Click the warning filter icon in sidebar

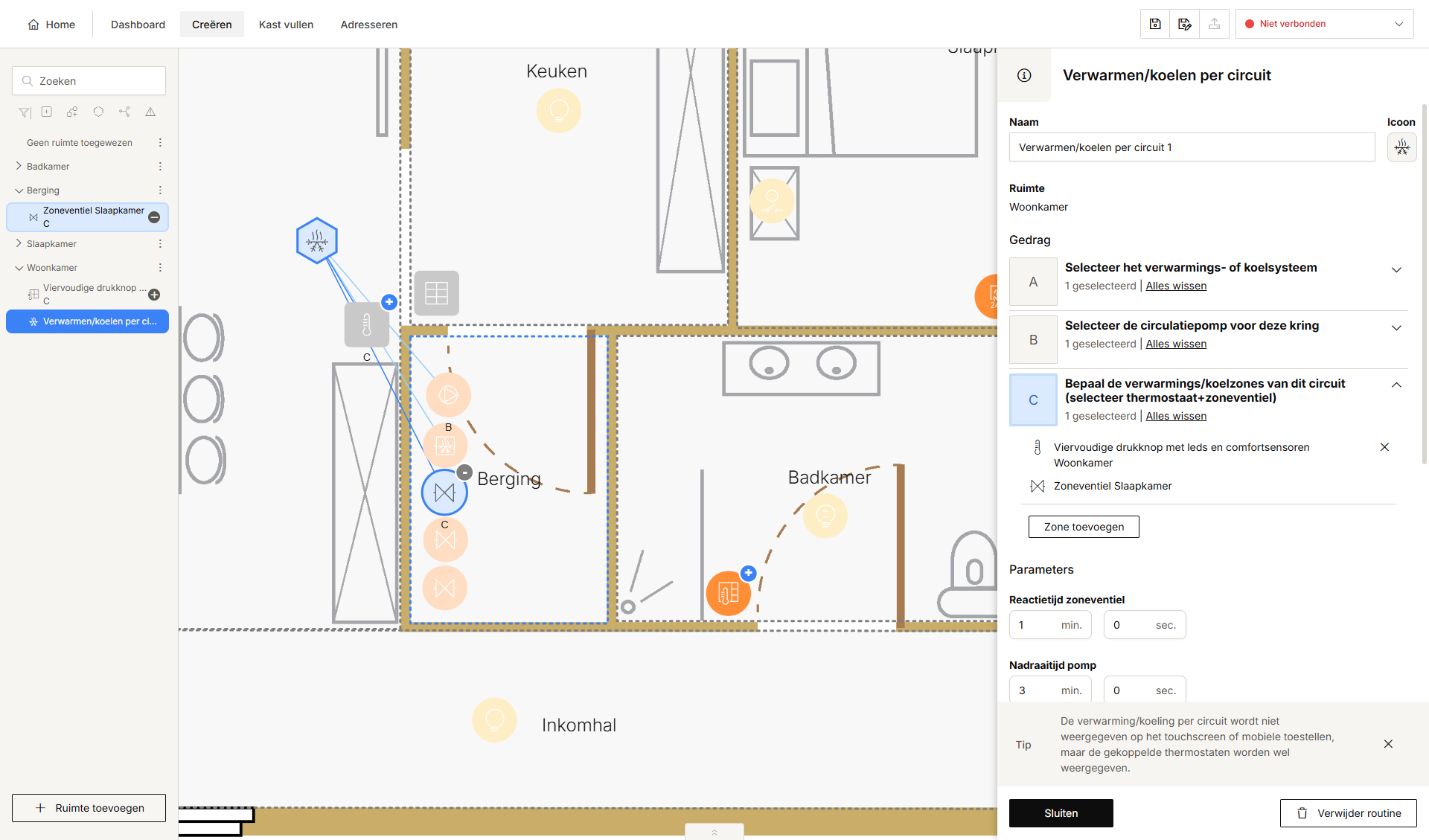click(x=150, y=112)
